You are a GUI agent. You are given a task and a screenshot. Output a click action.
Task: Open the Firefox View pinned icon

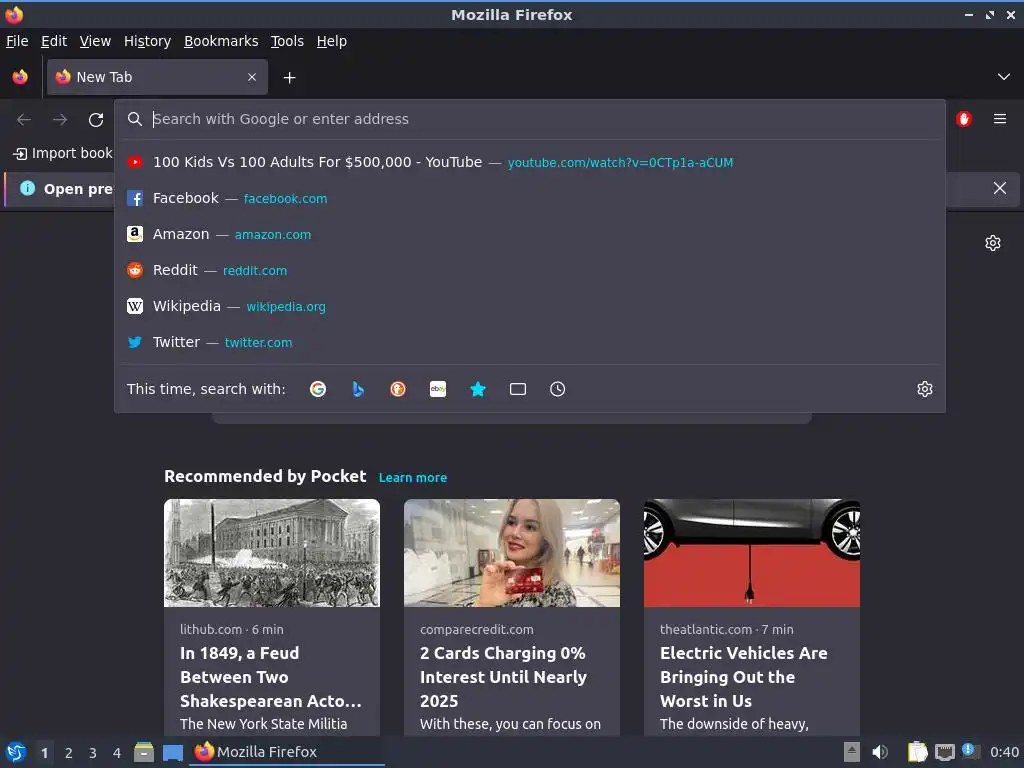(20, 77)
